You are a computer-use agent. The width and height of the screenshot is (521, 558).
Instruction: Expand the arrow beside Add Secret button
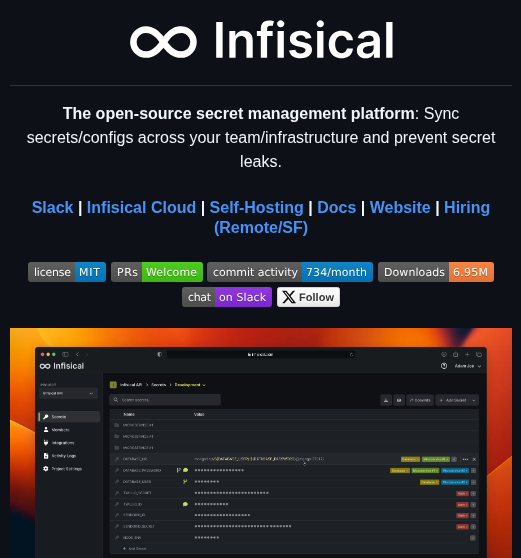474,400
